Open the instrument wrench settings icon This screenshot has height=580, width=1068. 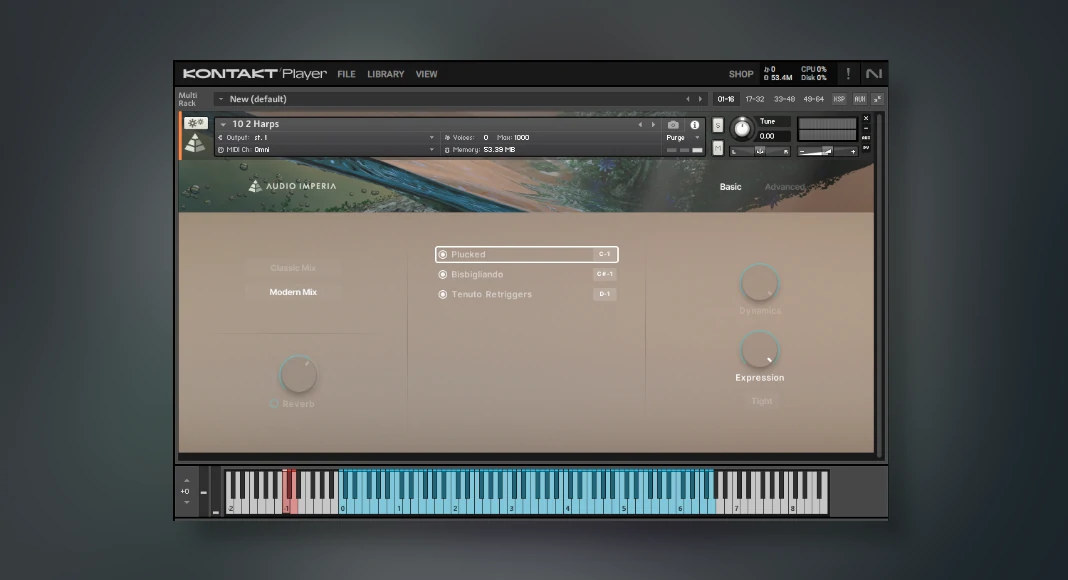195,124
